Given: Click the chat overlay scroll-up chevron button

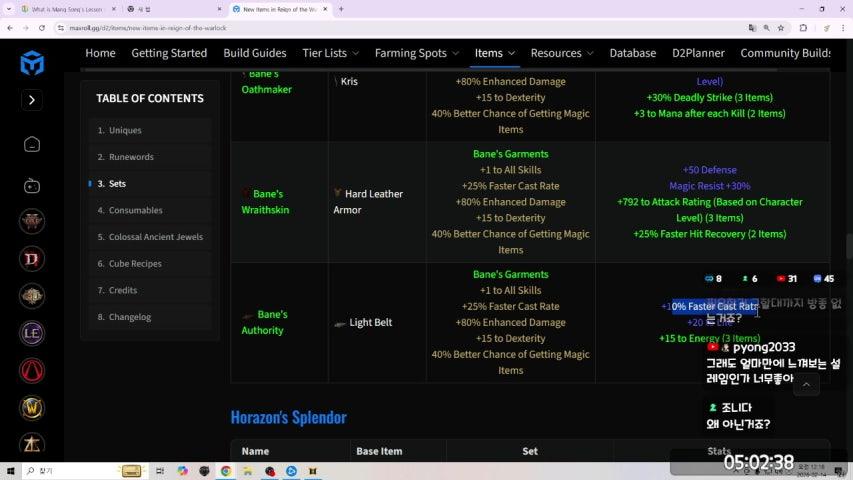Looking at the screenshot, I should pyautogui.click(x=806, y=385).
